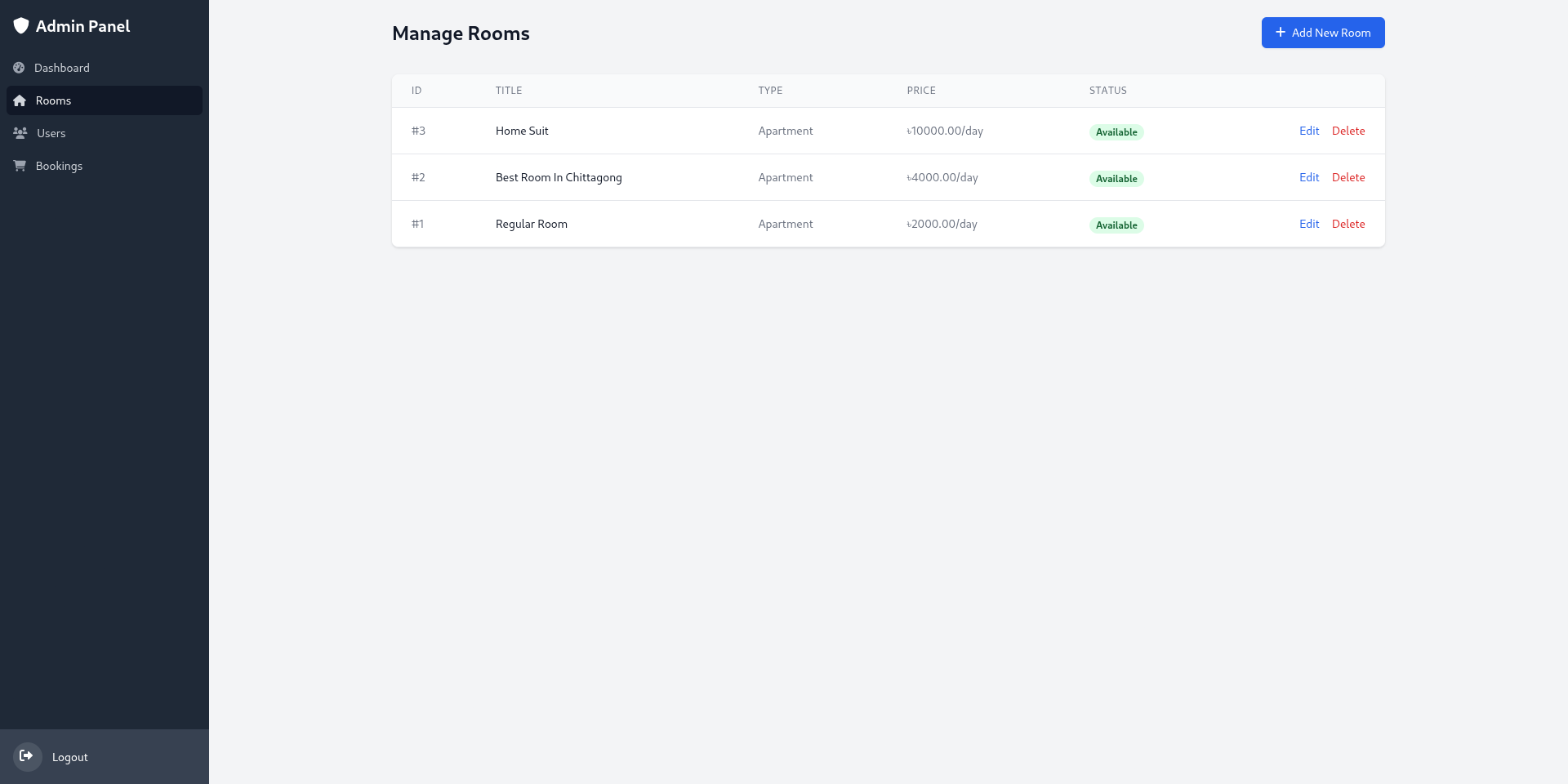Screen dimensions: 1568x784
Task: Select the Dashboard icon in the sidebar
Action: pyautogui.click(x=19, y=68)
